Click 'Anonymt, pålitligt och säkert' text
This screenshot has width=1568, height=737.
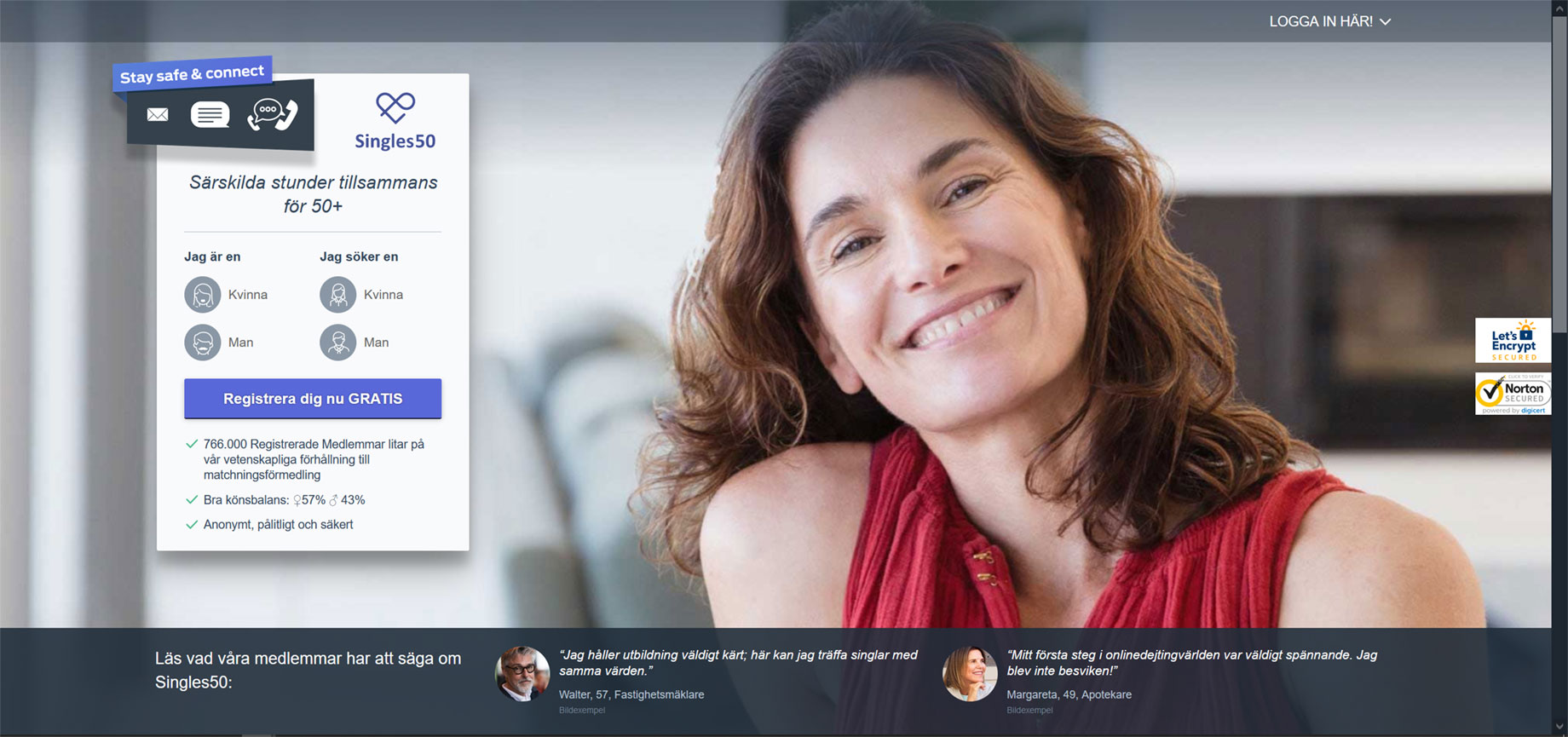coord(279,525)
